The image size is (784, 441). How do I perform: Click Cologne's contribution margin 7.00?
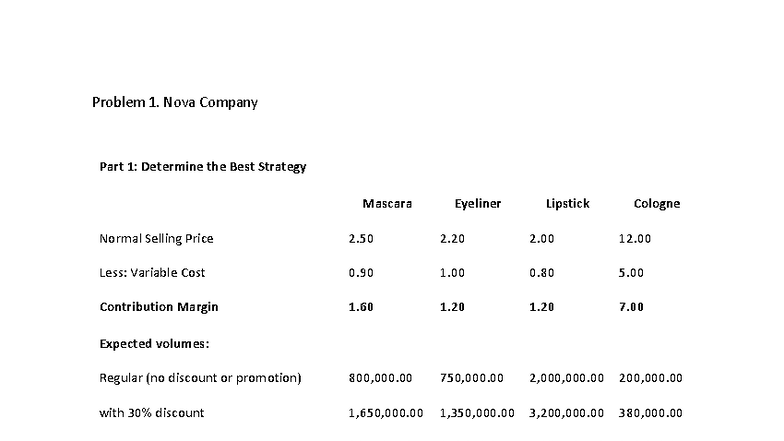[631, 307]
